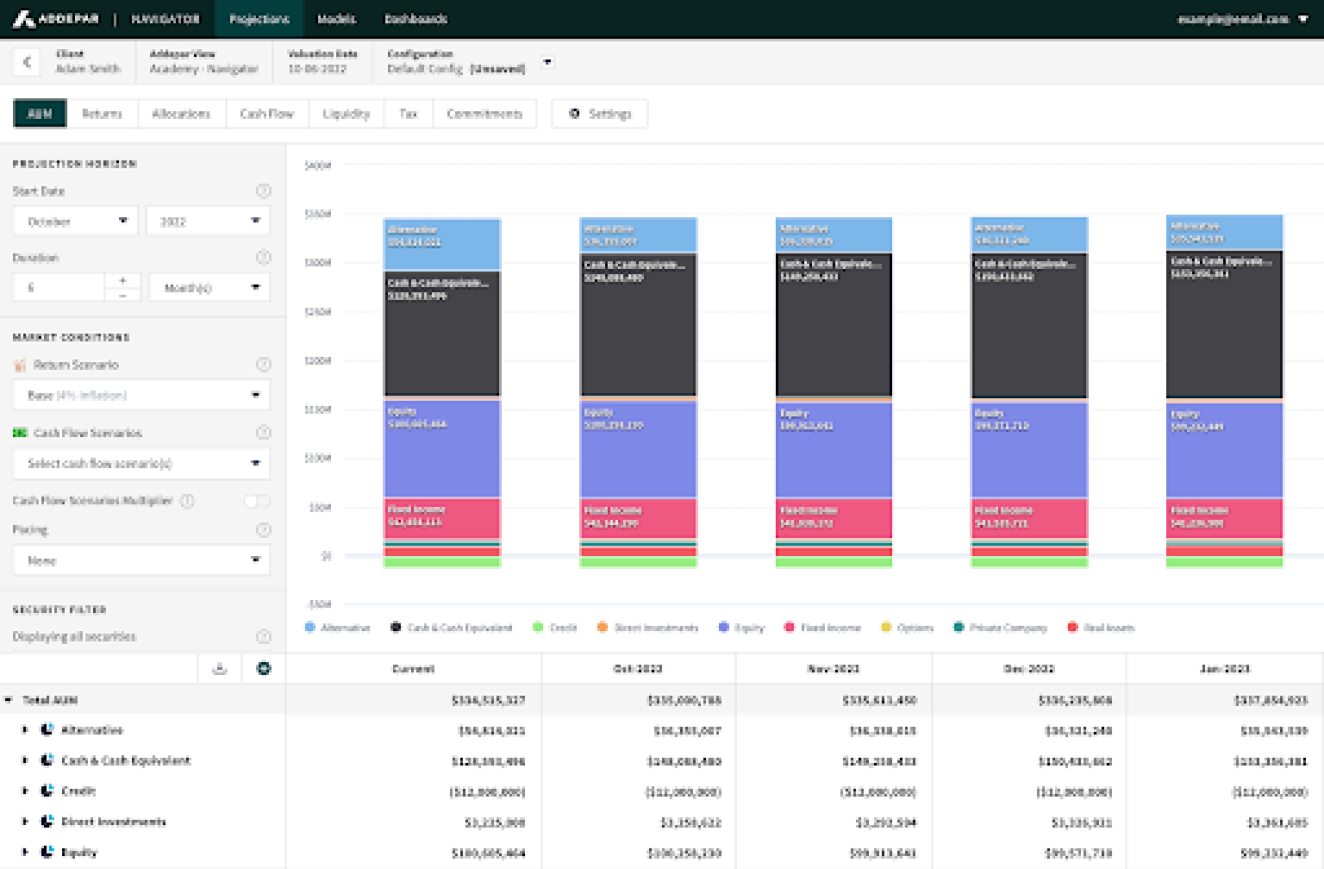Click the Settings button
Viewport: 1324px width, 869px height.
click(x=599, y=114)
